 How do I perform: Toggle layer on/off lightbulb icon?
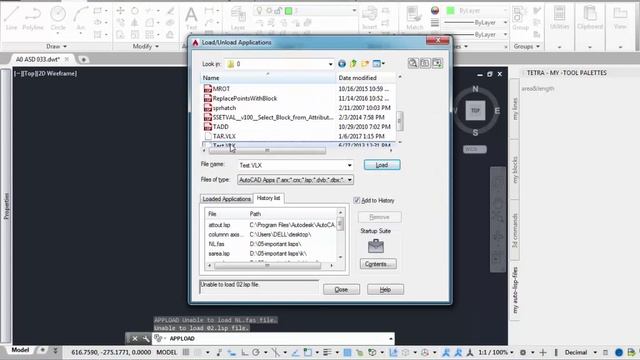coord(259,11)
